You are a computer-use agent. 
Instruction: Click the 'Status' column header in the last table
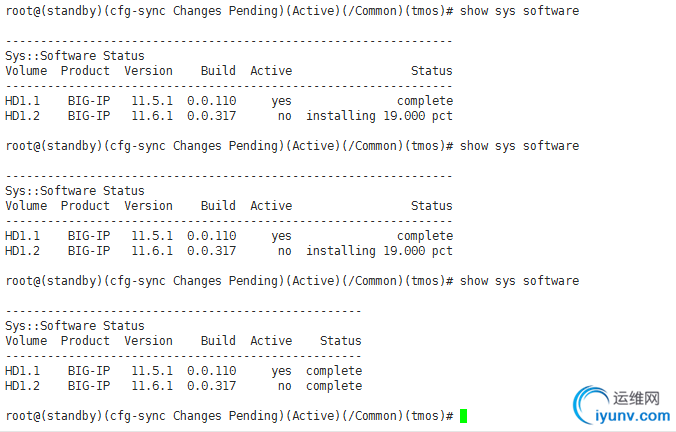click(x=341, y=341)
